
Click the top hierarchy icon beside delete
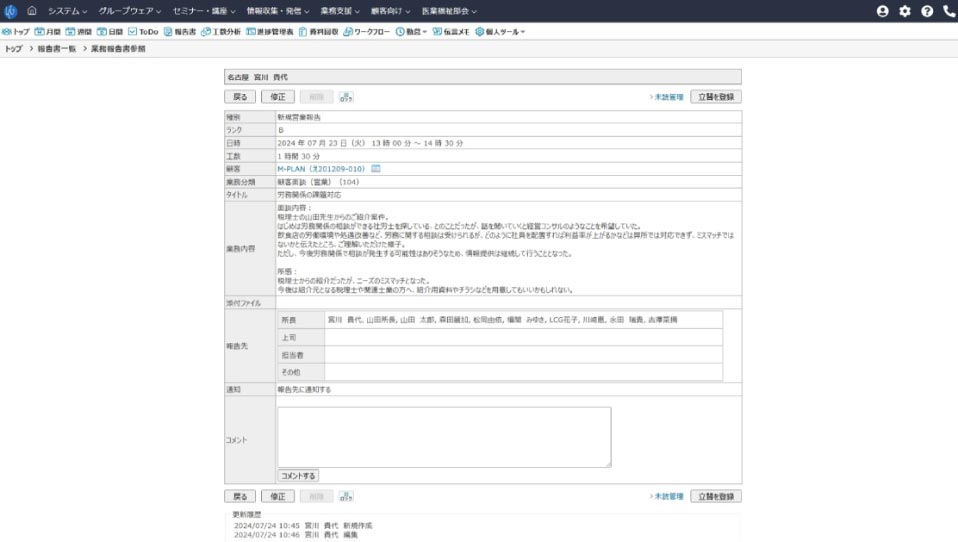[x=346, y=97]
